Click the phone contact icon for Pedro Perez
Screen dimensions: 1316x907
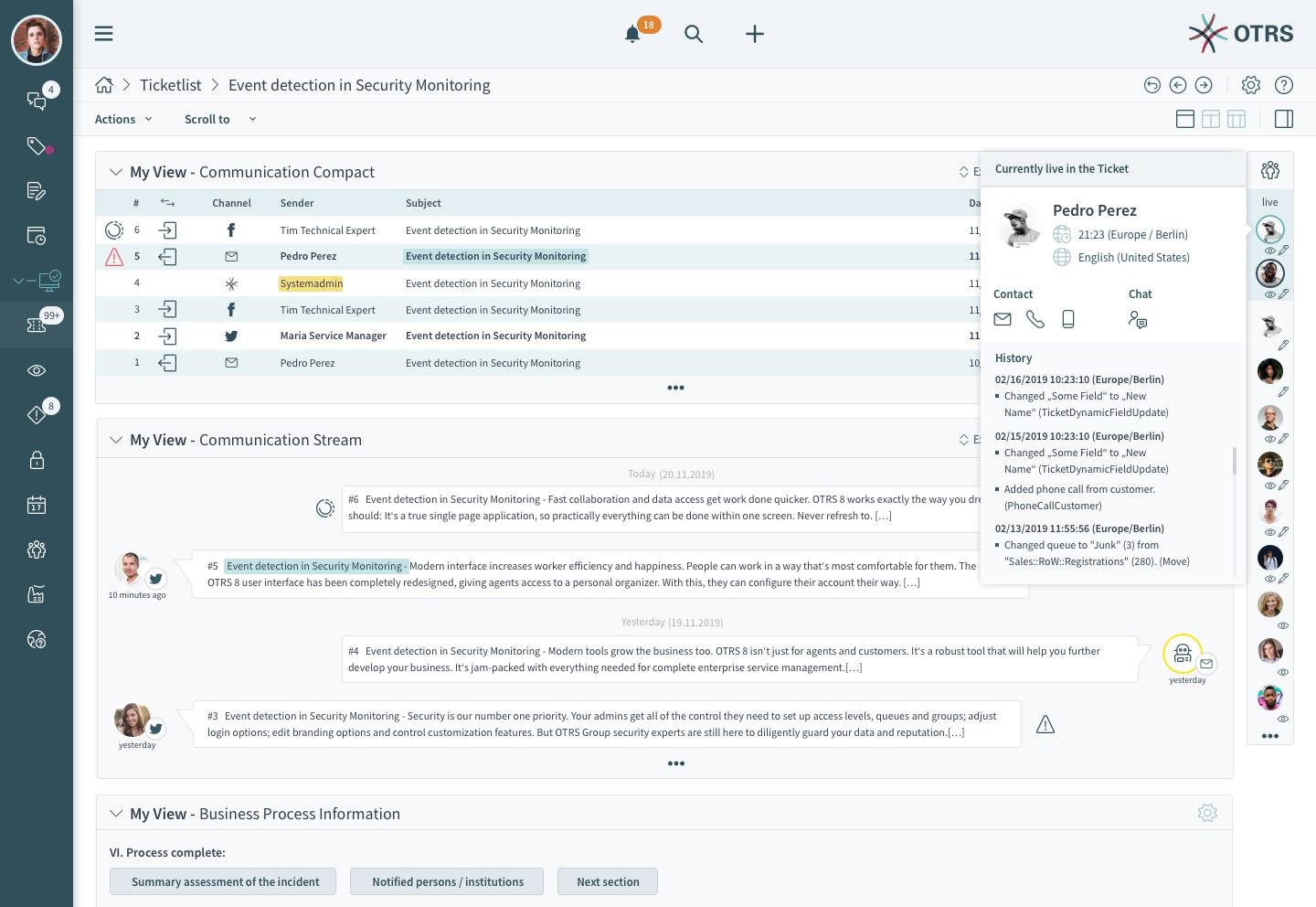(1035, 319)
